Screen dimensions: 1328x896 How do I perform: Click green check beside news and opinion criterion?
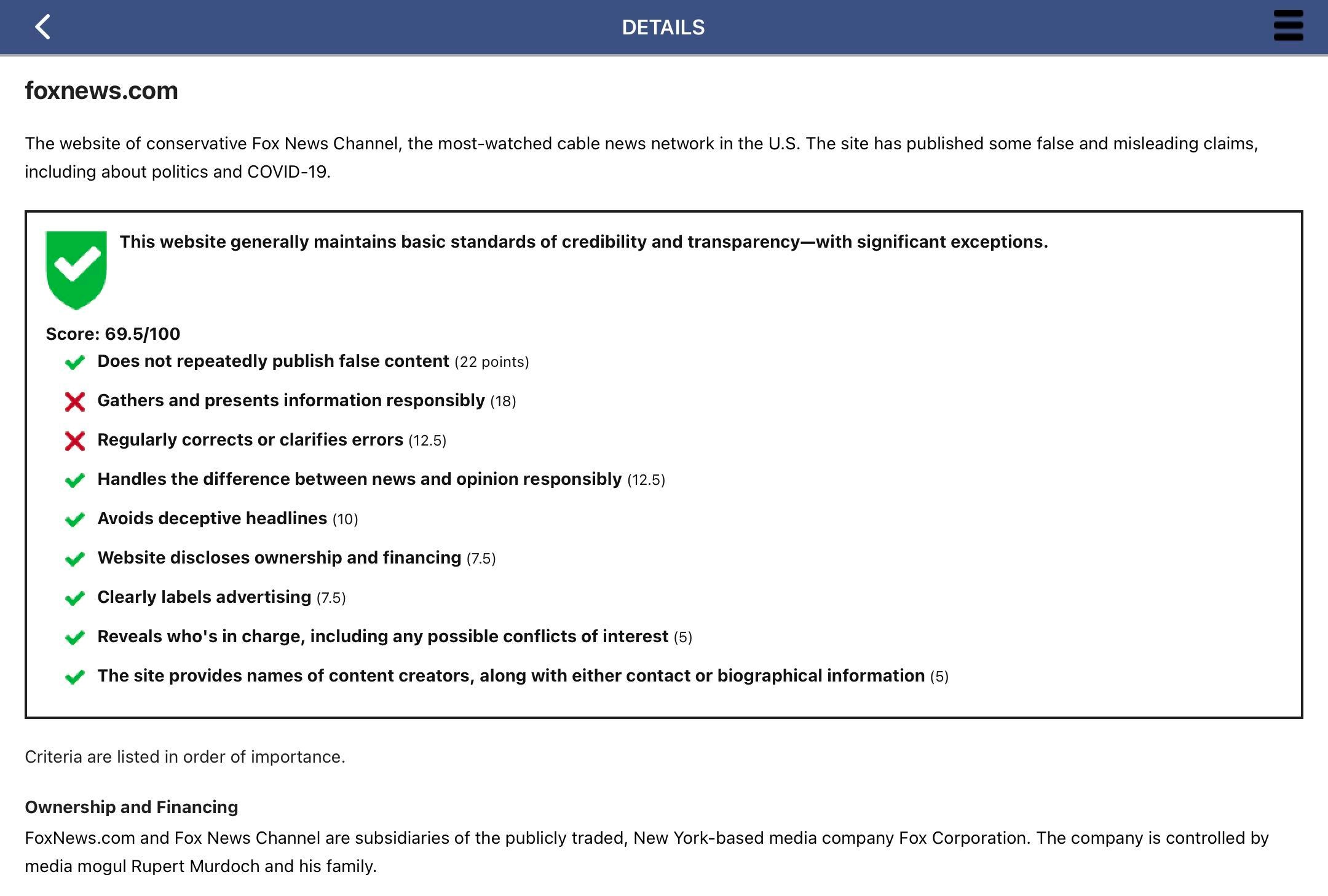click(74, 480)
